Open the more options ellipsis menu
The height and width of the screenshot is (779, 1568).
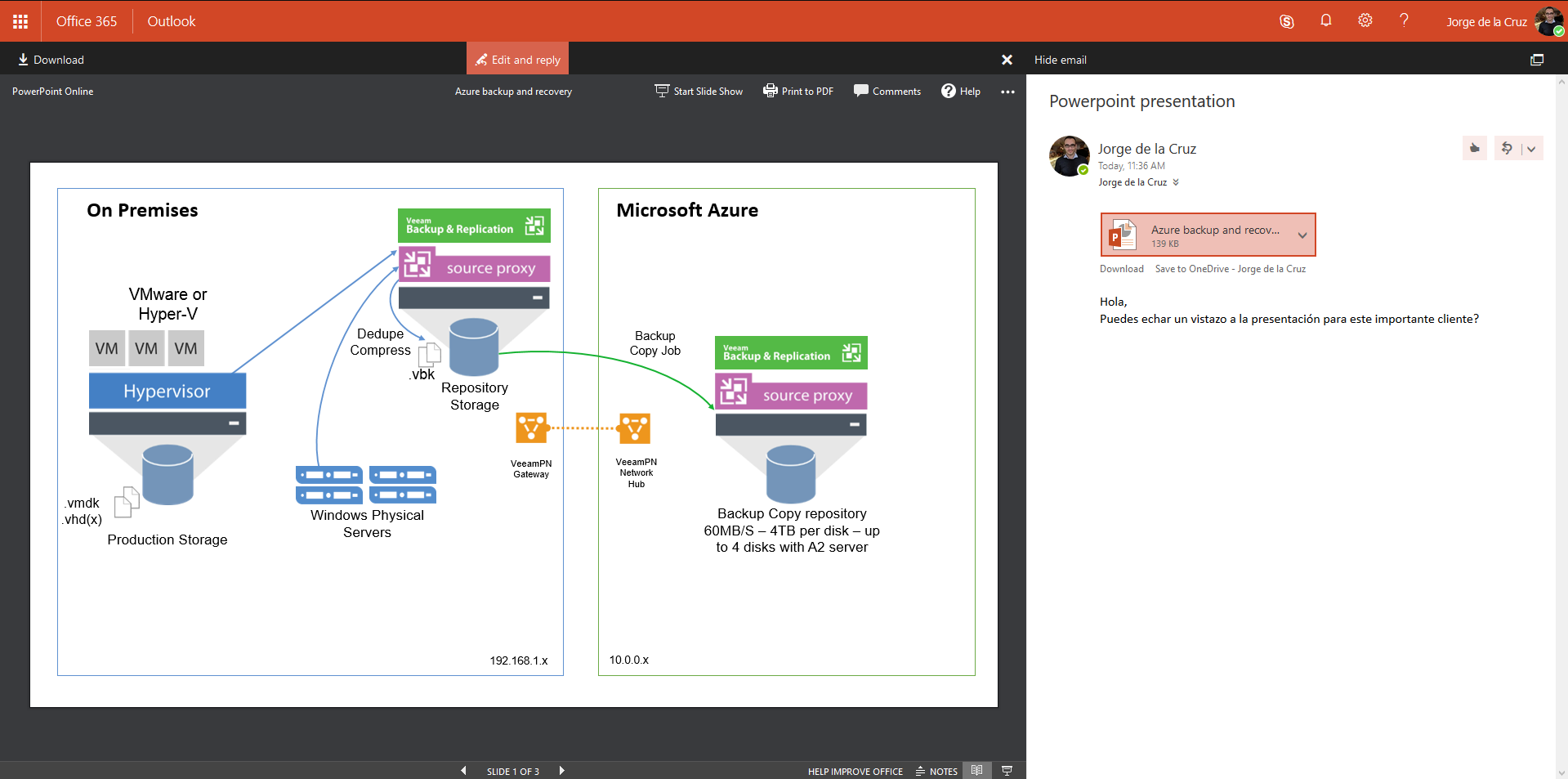1007,92
